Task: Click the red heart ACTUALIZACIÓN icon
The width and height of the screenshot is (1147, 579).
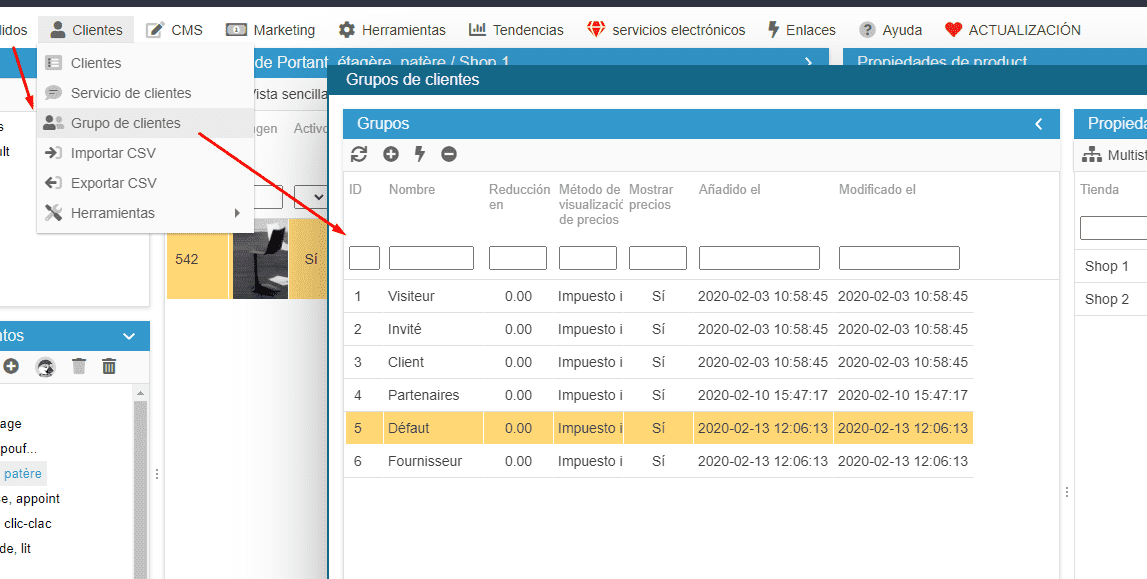Action: 953,30
